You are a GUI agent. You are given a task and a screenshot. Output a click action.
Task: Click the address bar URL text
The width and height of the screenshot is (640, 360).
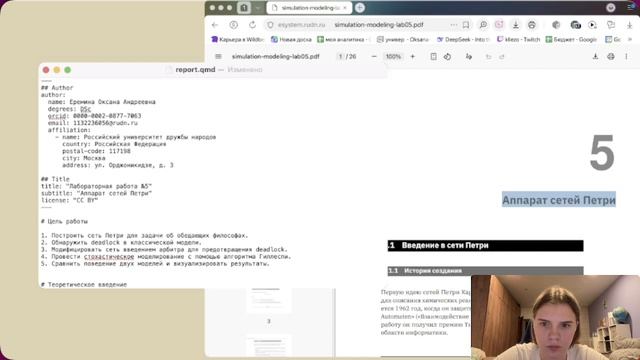[379, 25]
